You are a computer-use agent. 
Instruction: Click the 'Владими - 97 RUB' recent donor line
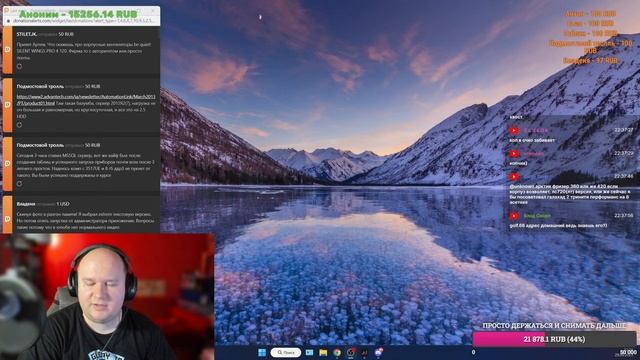[x=590, y=61]
